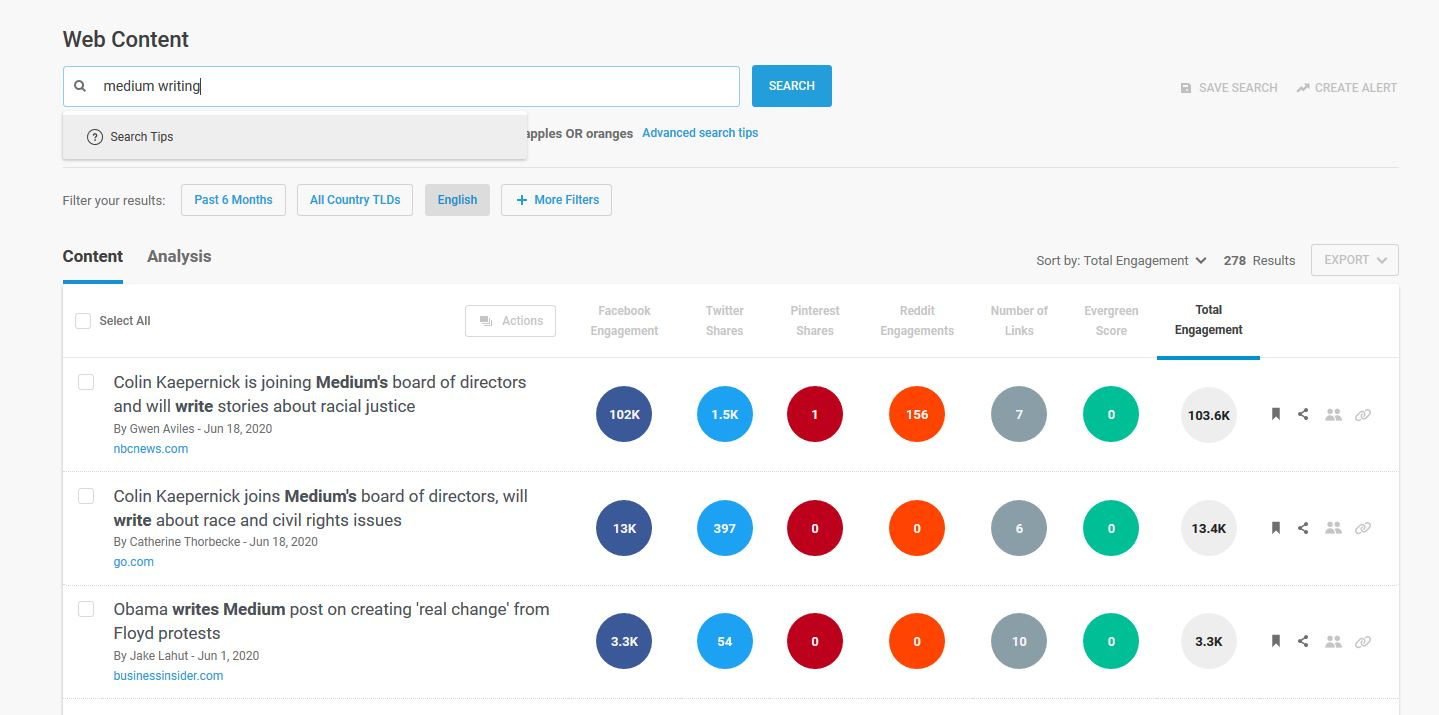Share the nbcnews.com Kaepernick article
Image resolution: width=1439 pixels, height=715 pixels.
click(x=1303, y=414)
